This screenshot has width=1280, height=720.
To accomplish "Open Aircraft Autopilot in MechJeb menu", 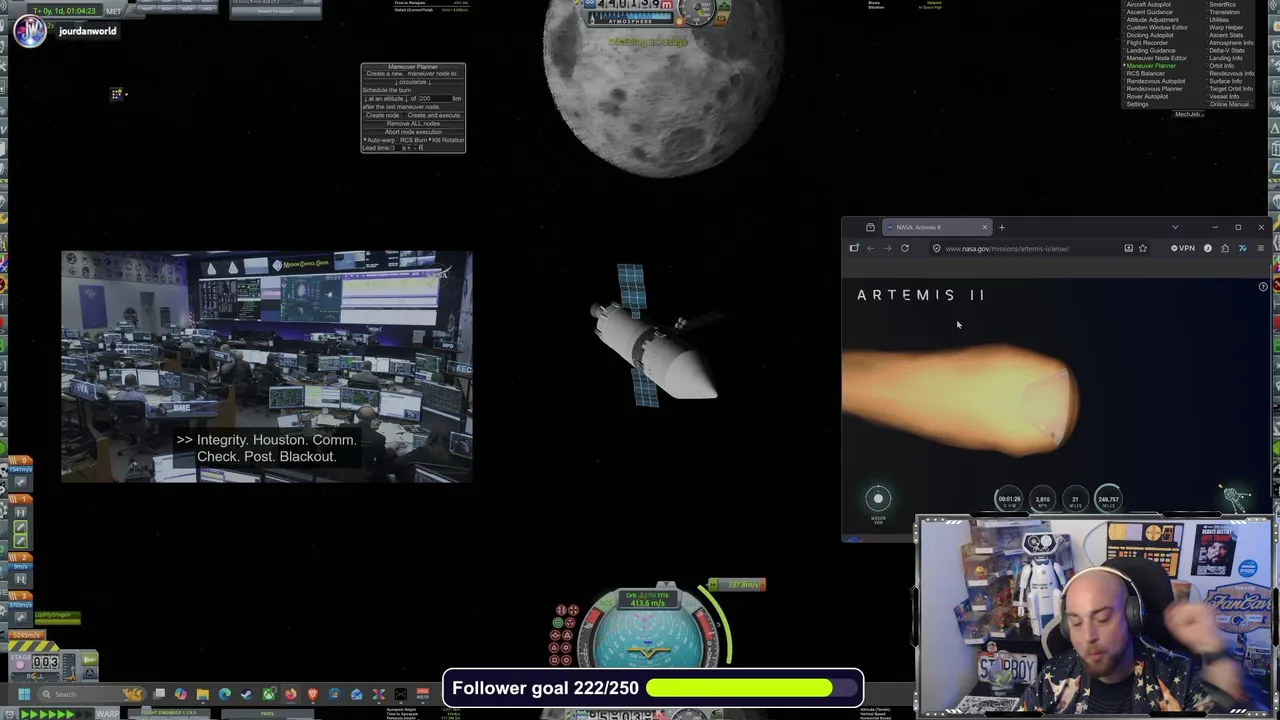I will (1148, 5).
